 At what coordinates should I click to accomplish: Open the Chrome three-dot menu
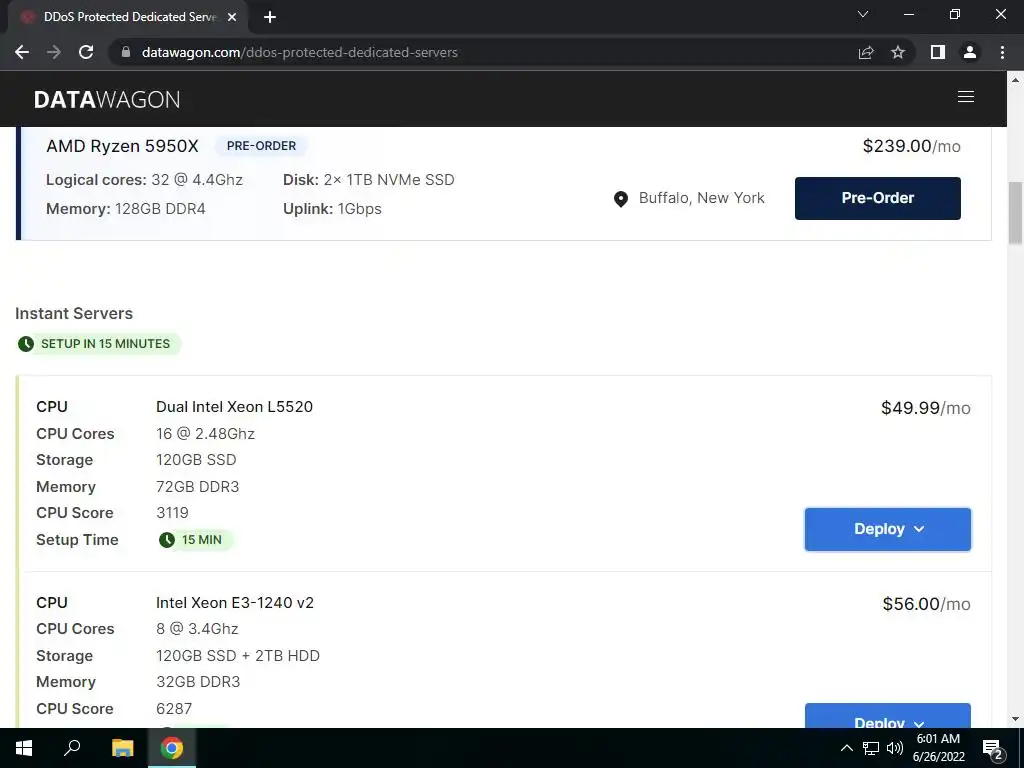[x=1002, y=52]
